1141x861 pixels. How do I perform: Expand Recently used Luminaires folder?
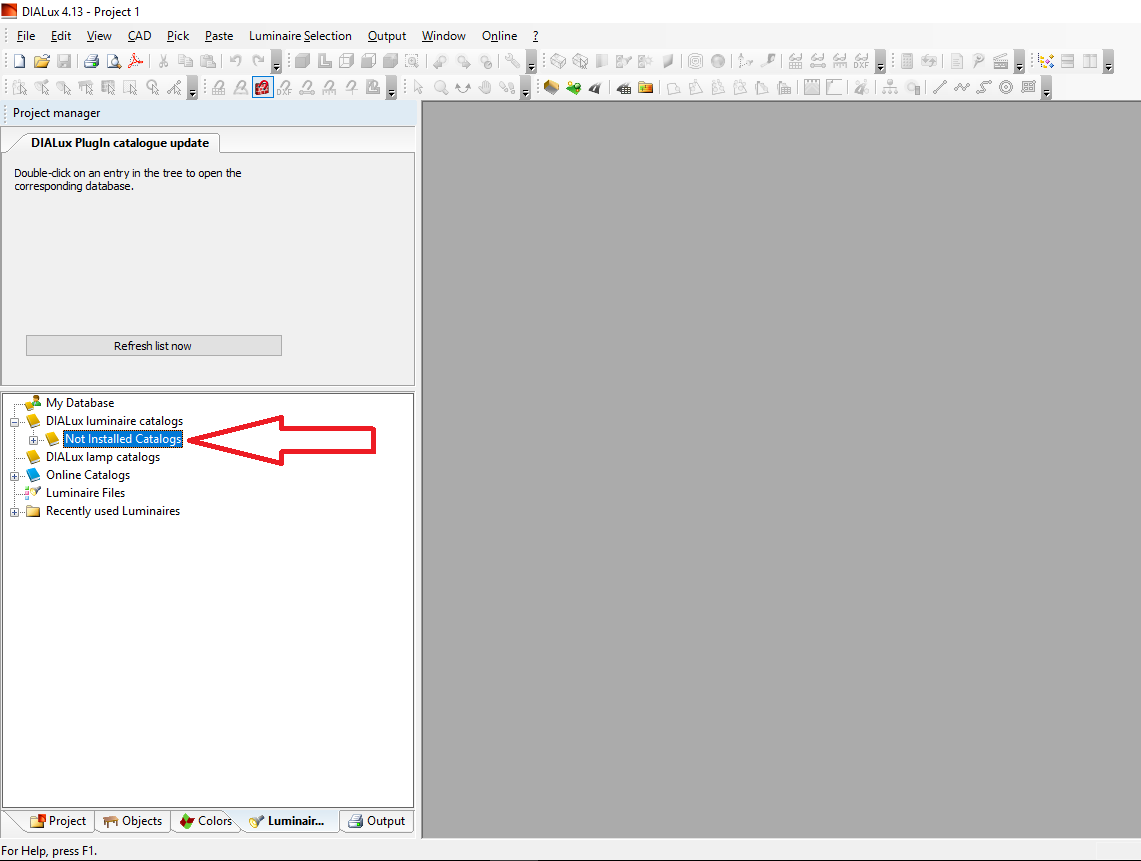pos(15,512)
